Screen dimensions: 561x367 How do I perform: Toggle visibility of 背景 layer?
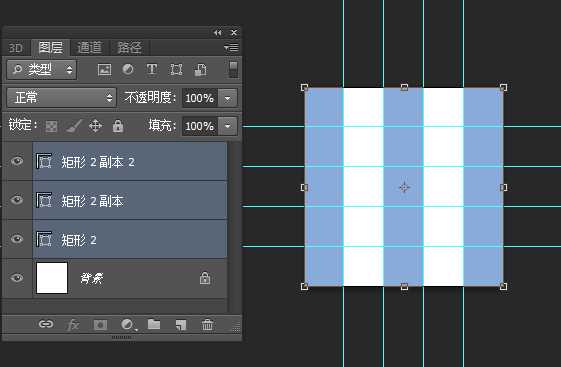[17, 278]
